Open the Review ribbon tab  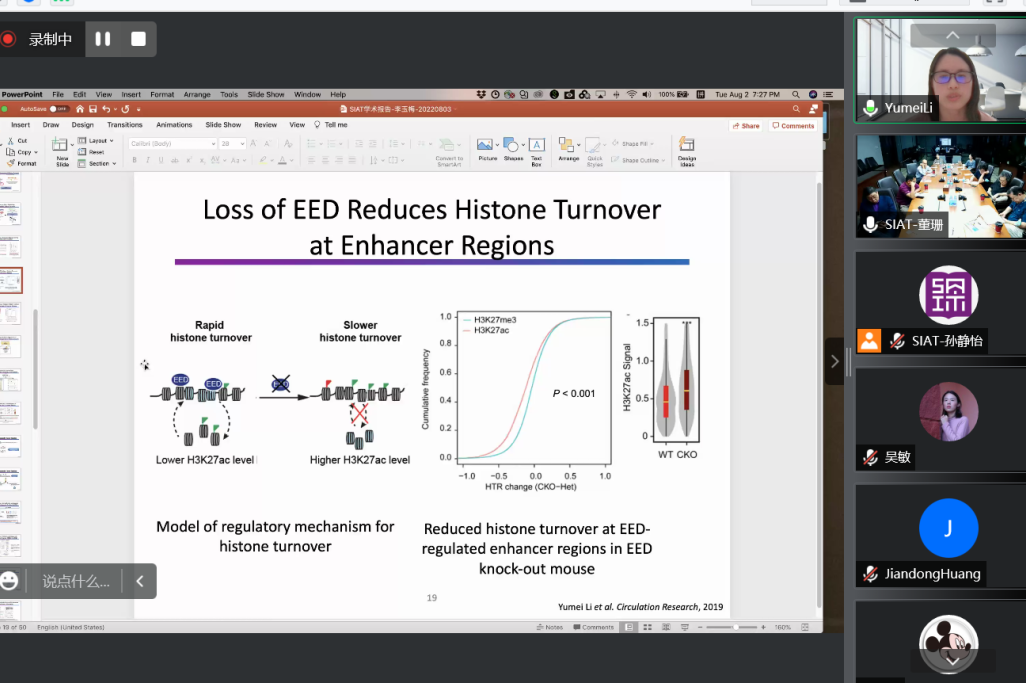(x=265, y=124)
